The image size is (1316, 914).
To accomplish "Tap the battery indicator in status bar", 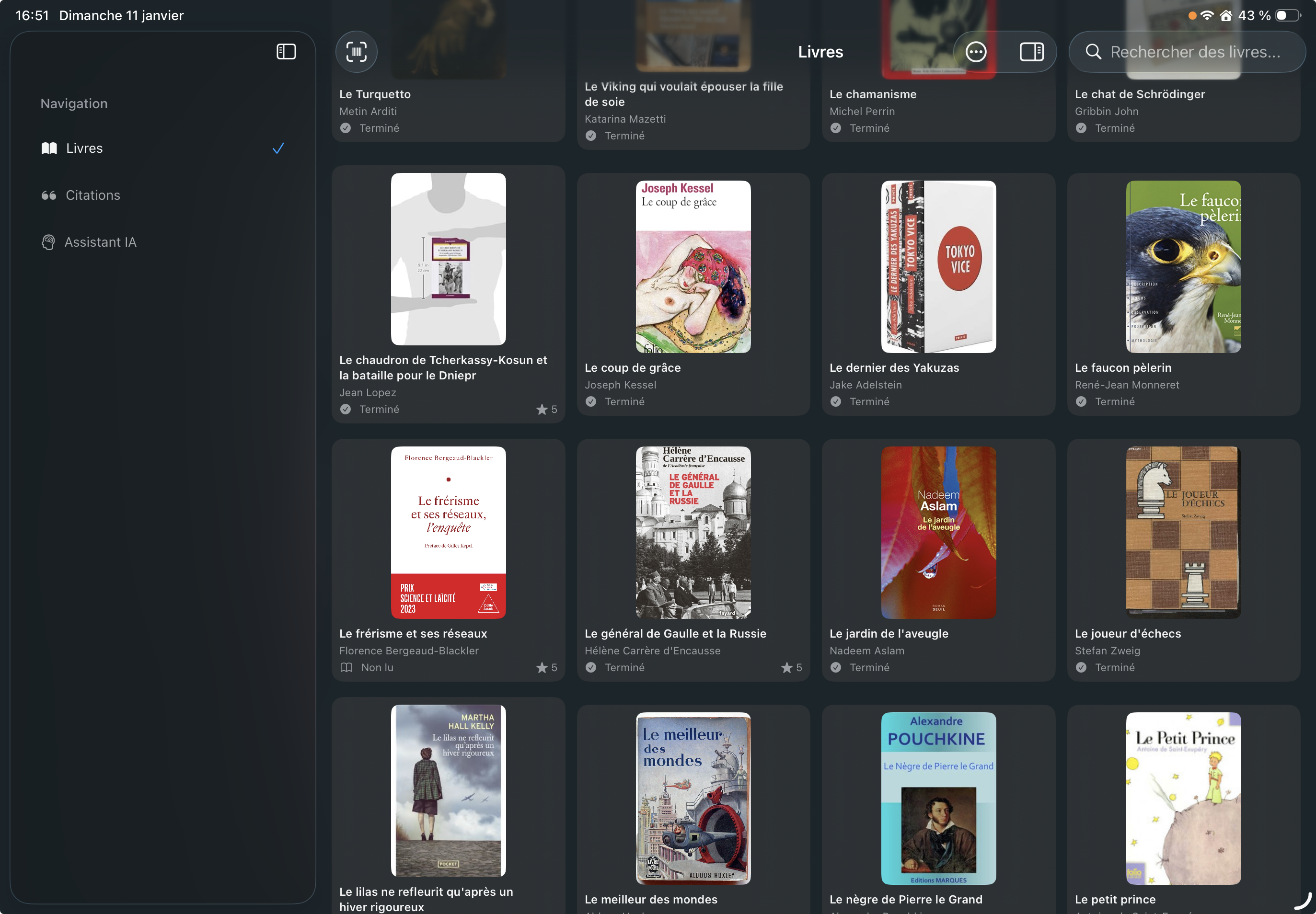I will [x=1287, y=15].
